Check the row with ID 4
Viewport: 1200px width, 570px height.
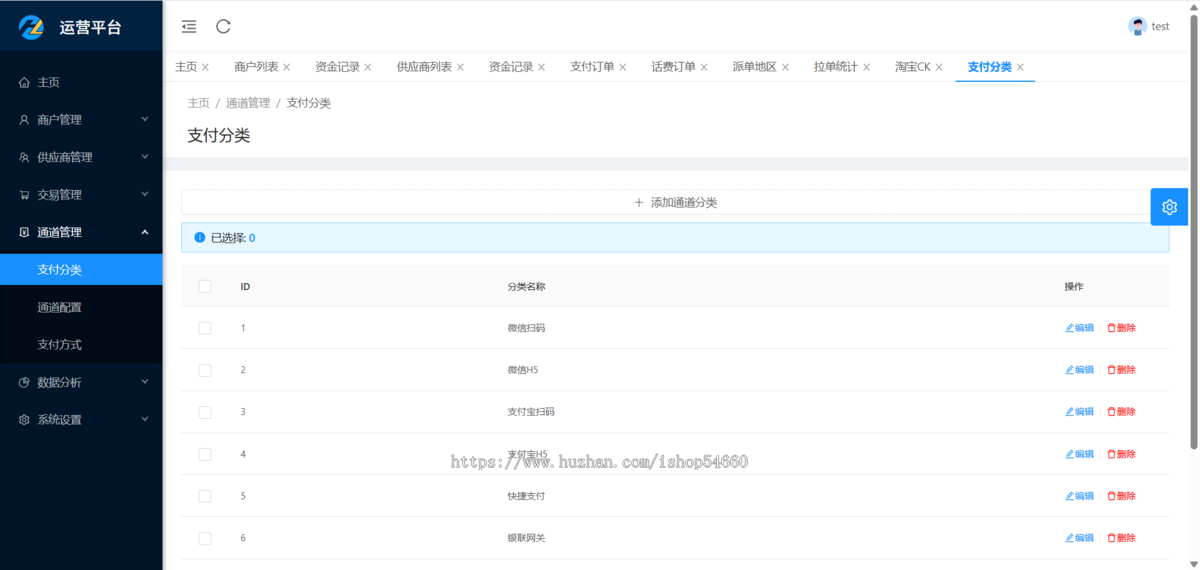[205, 454]
